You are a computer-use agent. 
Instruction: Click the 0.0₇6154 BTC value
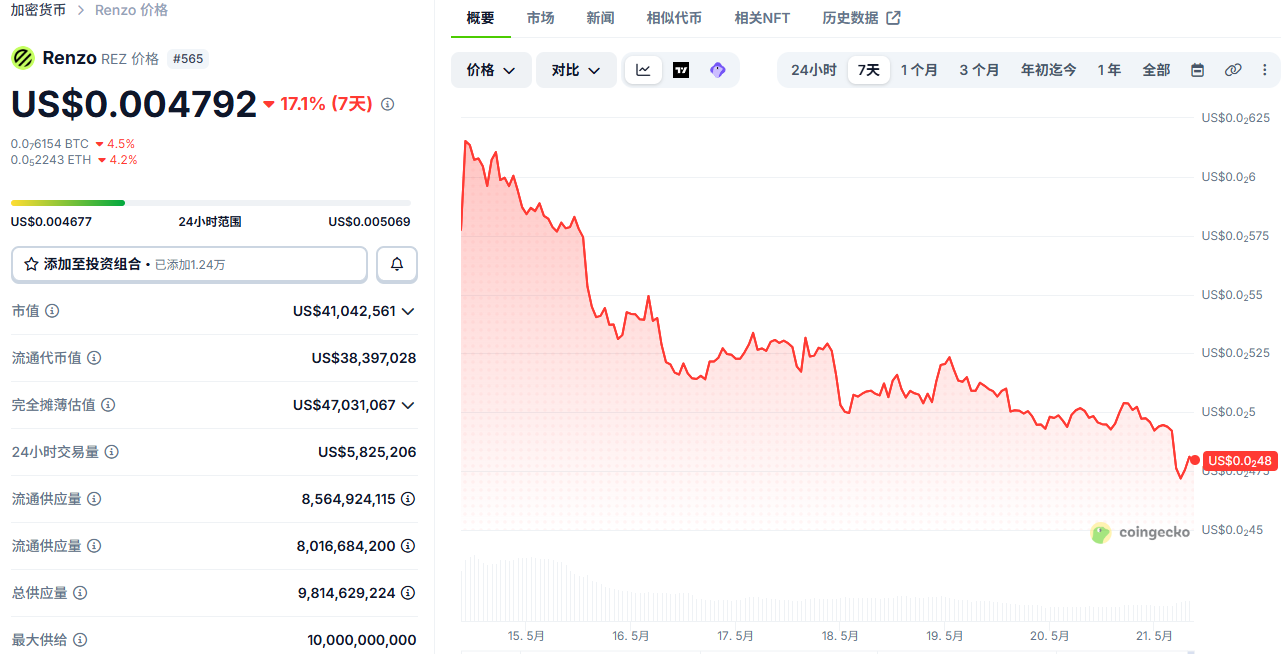(x=50, y=144)
